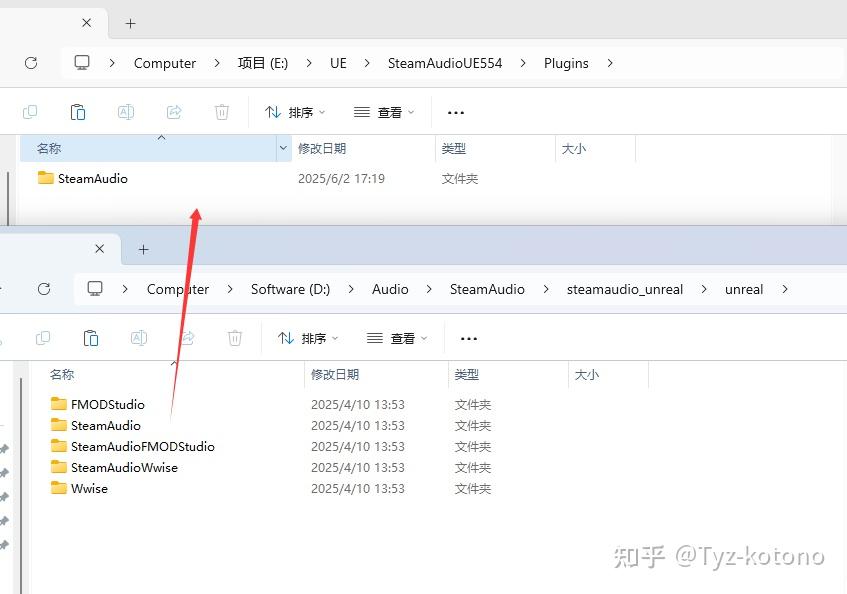Click the steamaudio_unreal breadcrumb in the bottom window
The width and height of the screenshot is (847, 594).
point(625,289)
